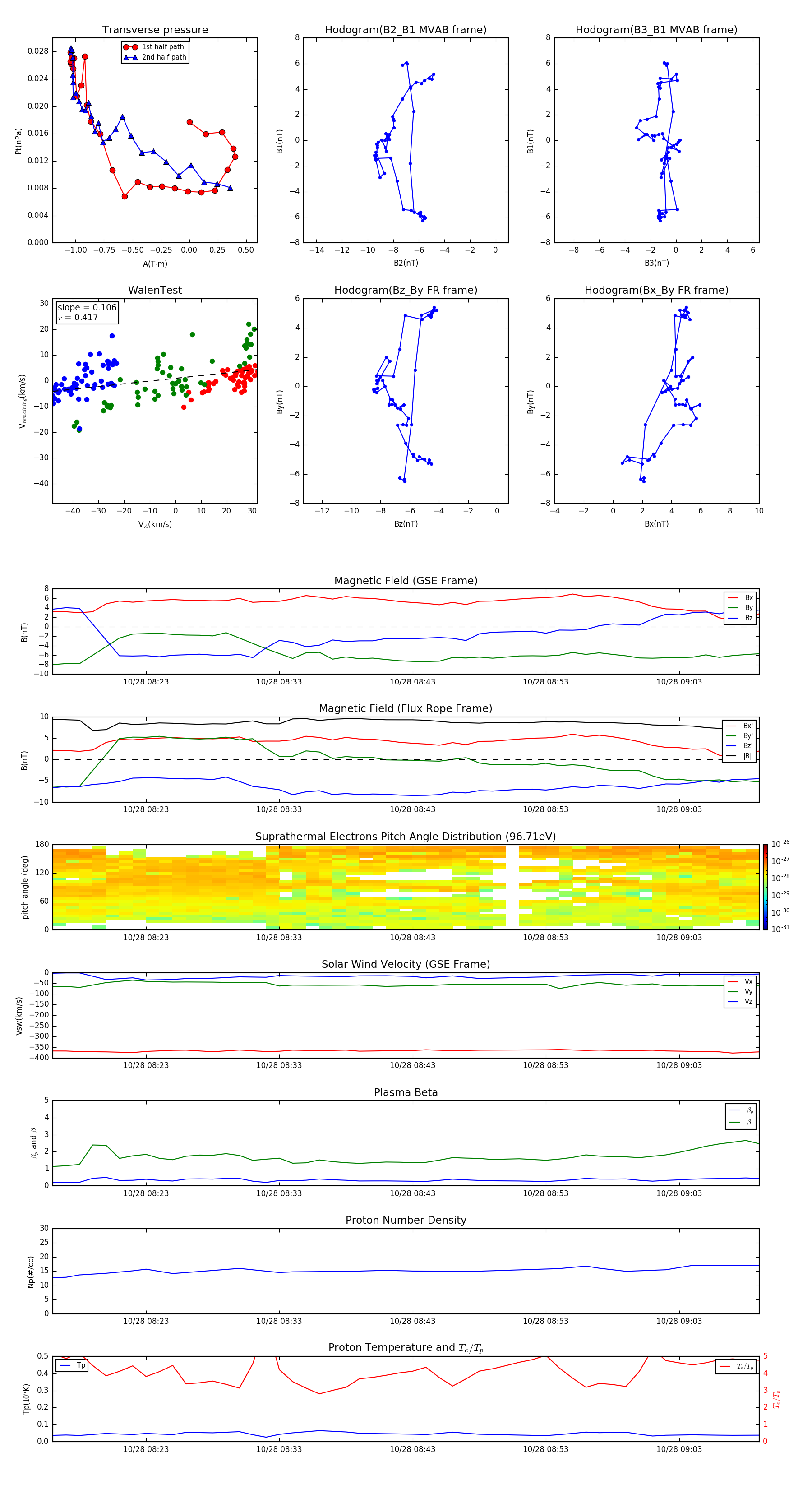Click the 'Bx(nT)' x-axis label
Screen dimensions: 812x1489
point(656,524)
